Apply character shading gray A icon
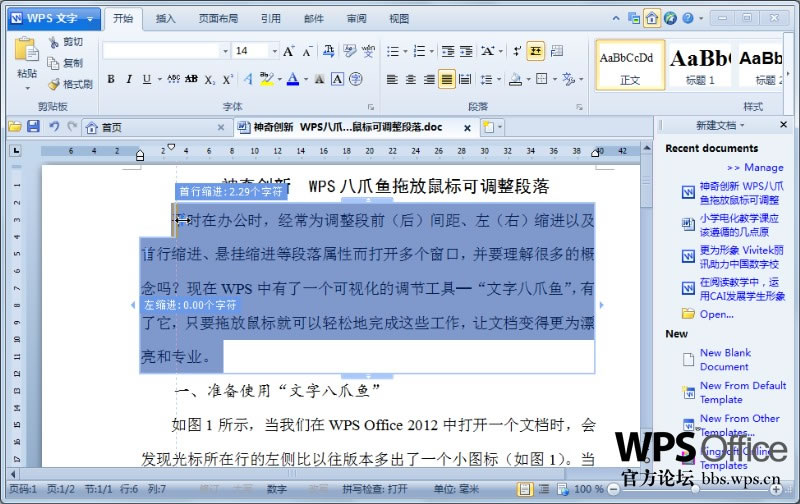 (319, 79)
